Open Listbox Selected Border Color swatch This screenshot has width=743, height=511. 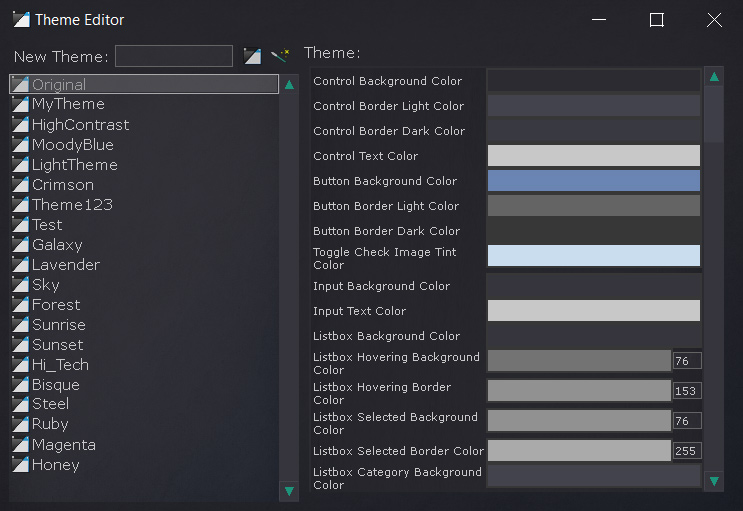tap(579, 450)
